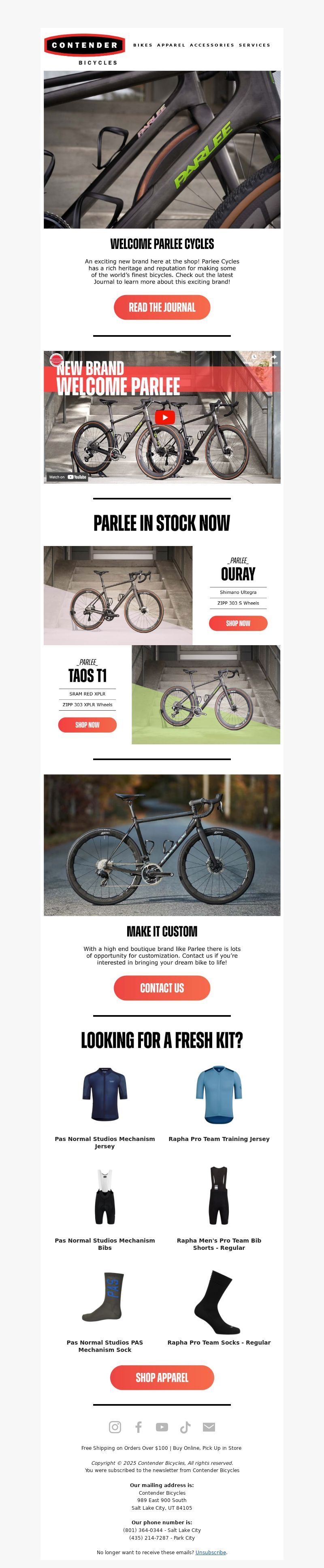The height and width of the screenshot is (1568, 324).
Task: Click Shop Now for the Taos T1
Action: point(87,725)
